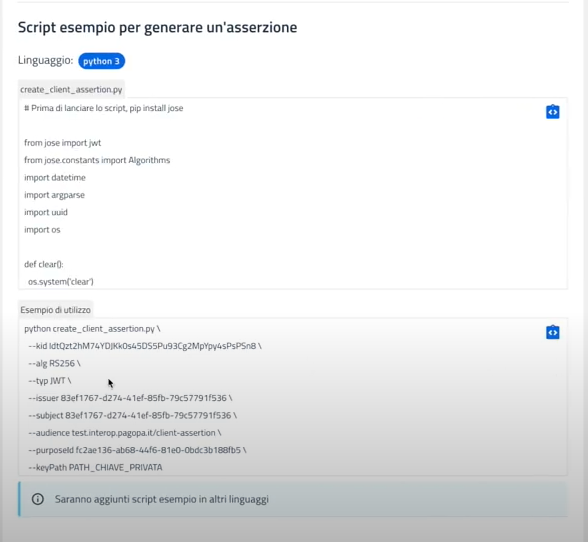Copy the Esempio di utilizzo command
The width and height of the screenshot is (588, 542).
(552, 332)
